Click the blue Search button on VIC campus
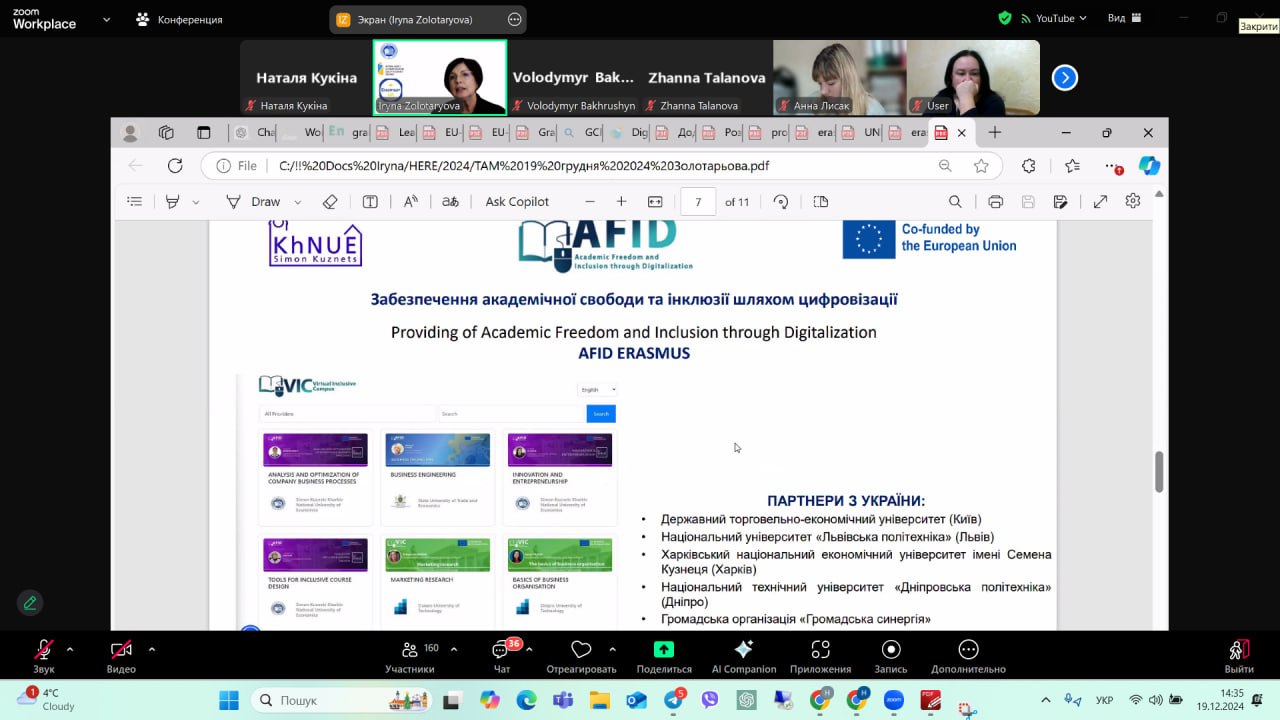This screenshot has width=1280, height=720. pos(601,414)
